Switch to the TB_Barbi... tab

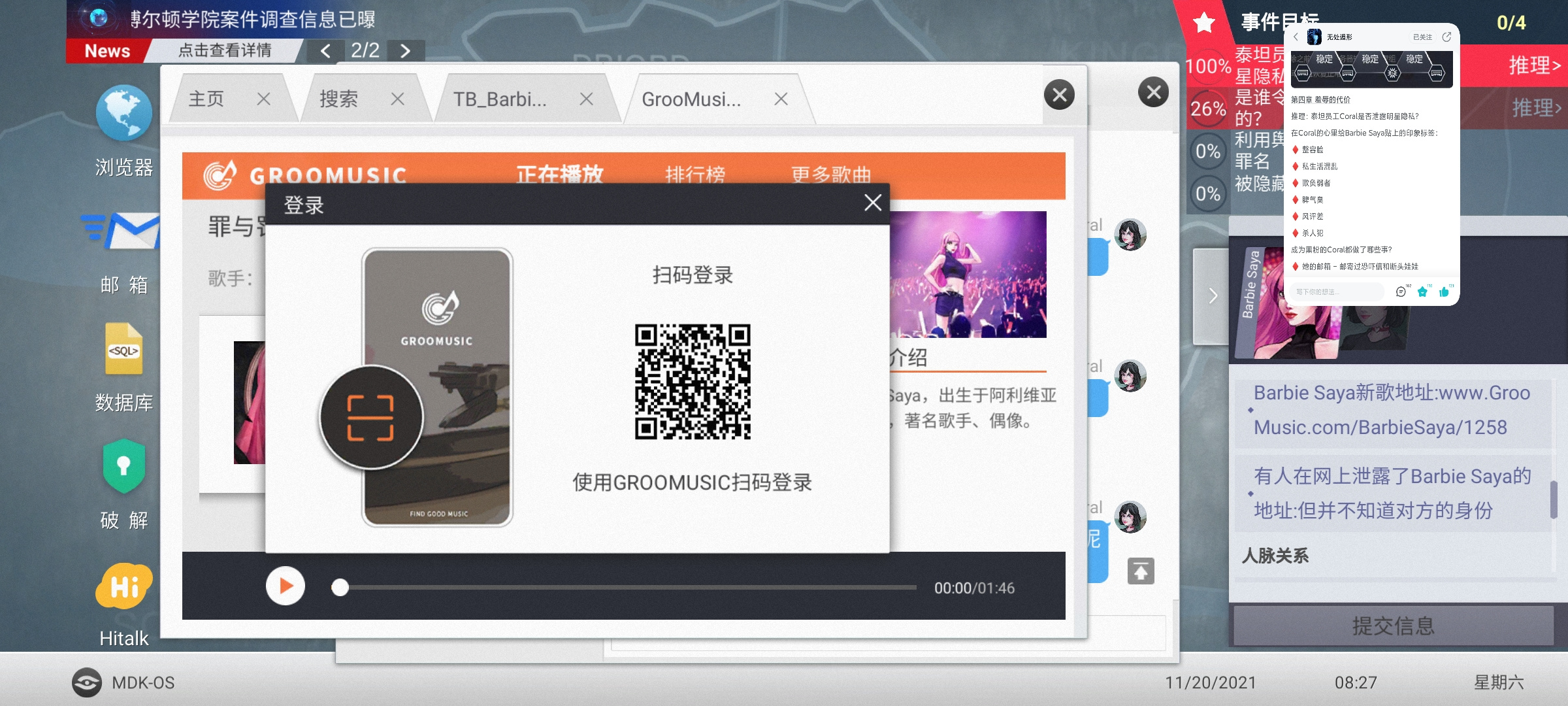(500, 99)
